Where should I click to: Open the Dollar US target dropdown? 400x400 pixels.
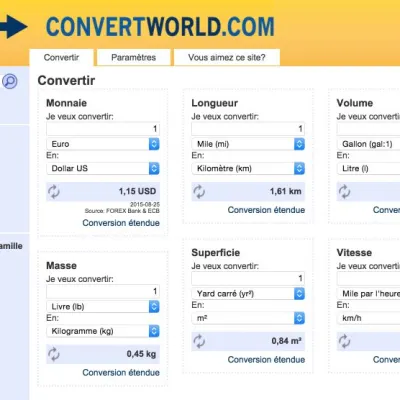click(x=103, y=168)
